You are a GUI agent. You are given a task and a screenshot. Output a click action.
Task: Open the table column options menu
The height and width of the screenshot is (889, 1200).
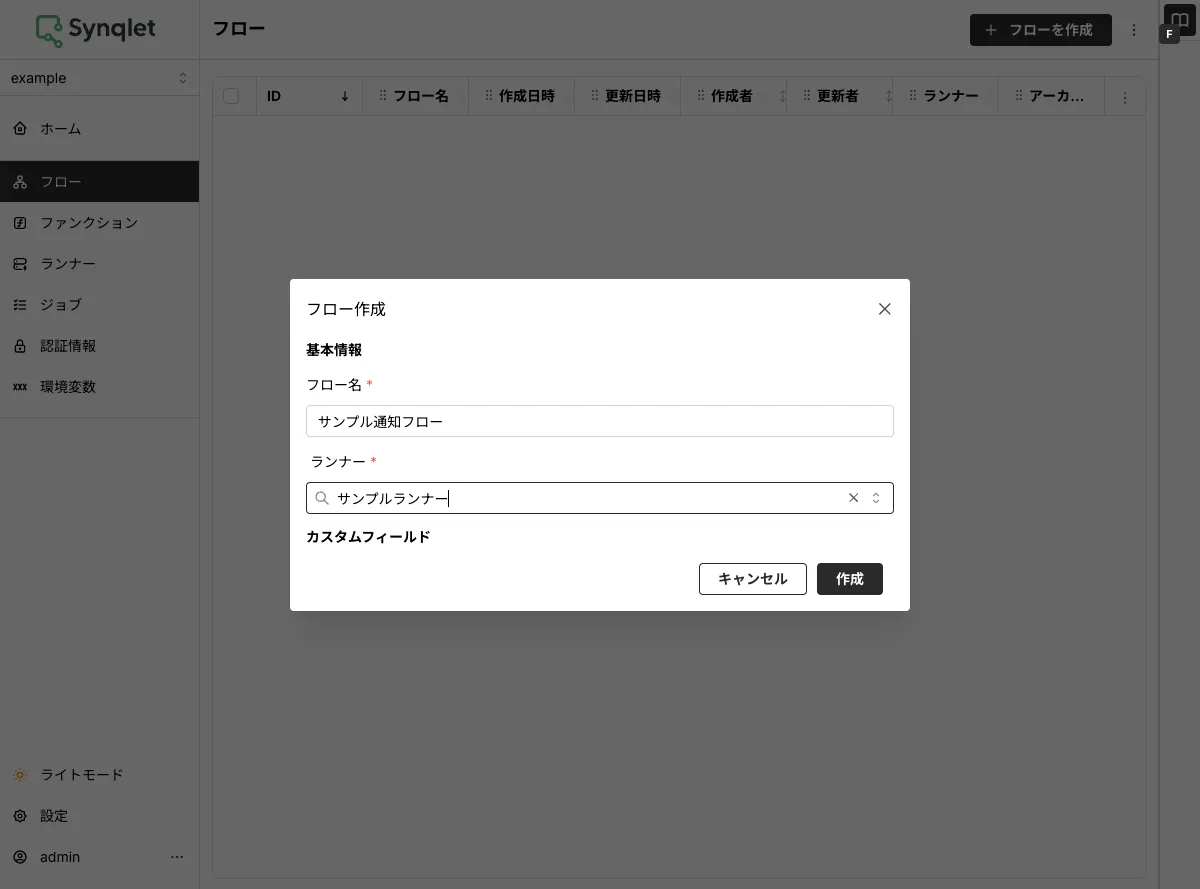tap(1125, 97)
